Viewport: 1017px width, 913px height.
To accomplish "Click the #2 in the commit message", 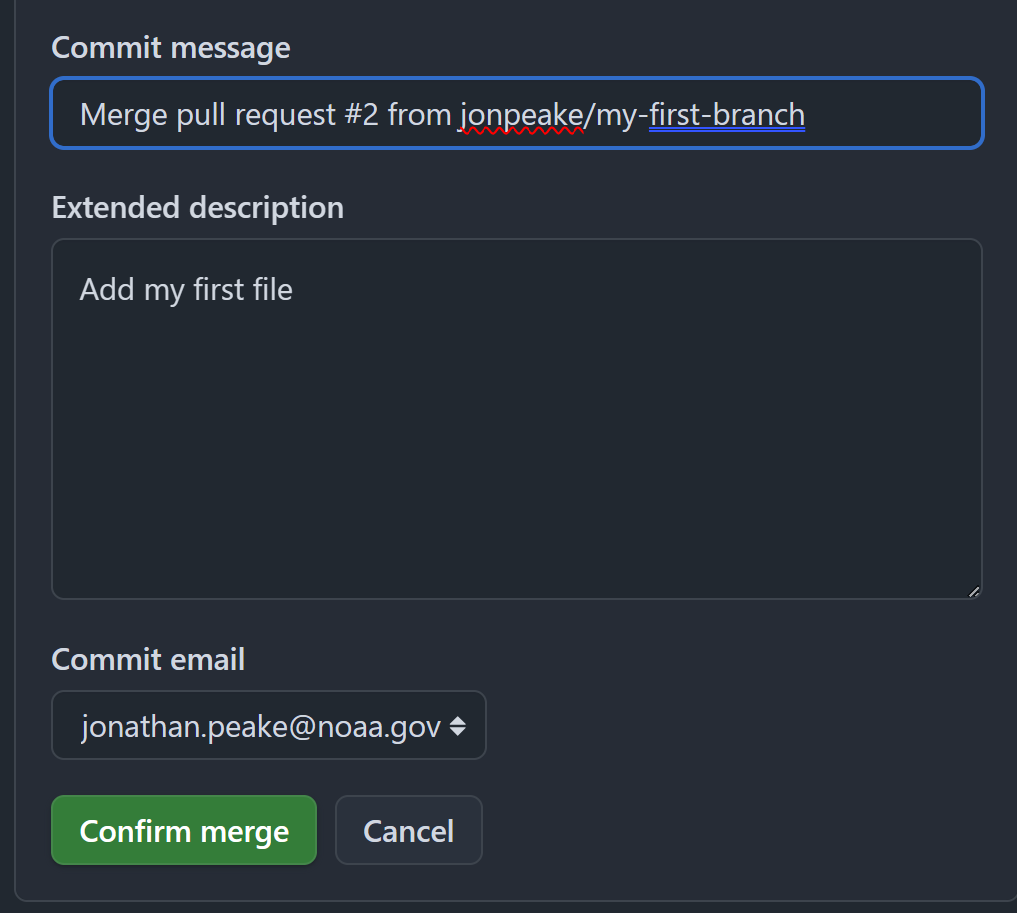I will [361, 115].
